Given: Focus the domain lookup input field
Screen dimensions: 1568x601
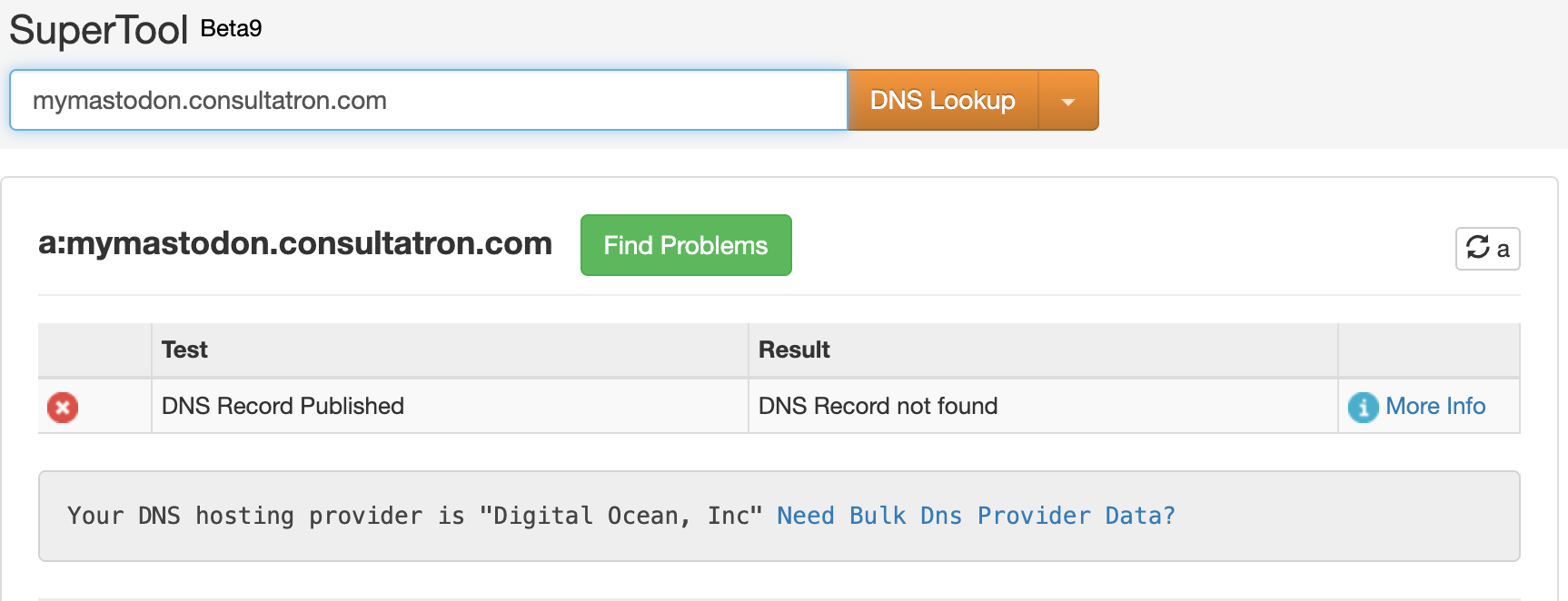Looking at the screenshot, I should [x=428, y=101].
